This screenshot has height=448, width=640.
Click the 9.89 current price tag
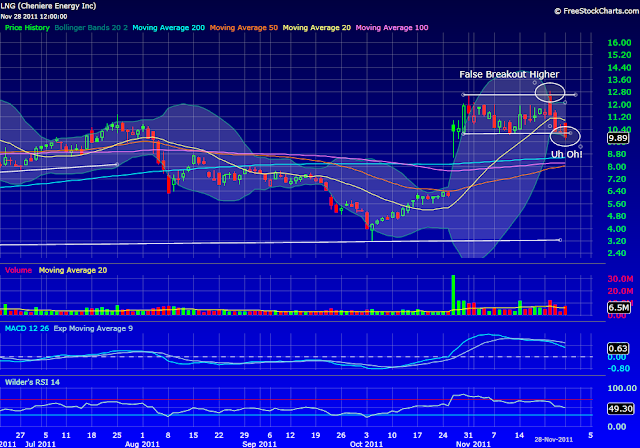point(618,138)
